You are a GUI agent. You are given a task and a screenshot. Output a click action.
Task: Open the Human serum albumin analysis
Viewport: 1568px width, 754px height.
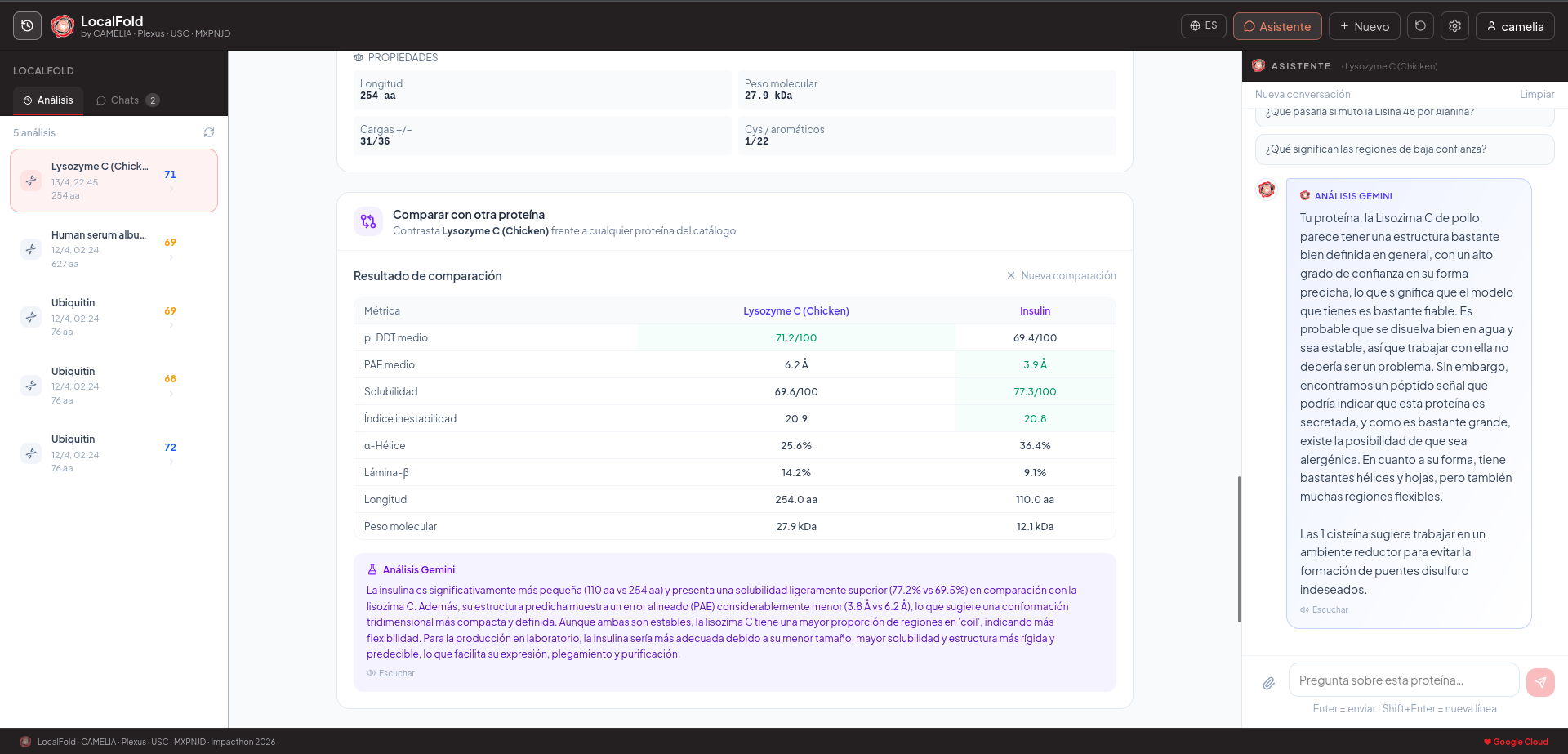(114, 249)
